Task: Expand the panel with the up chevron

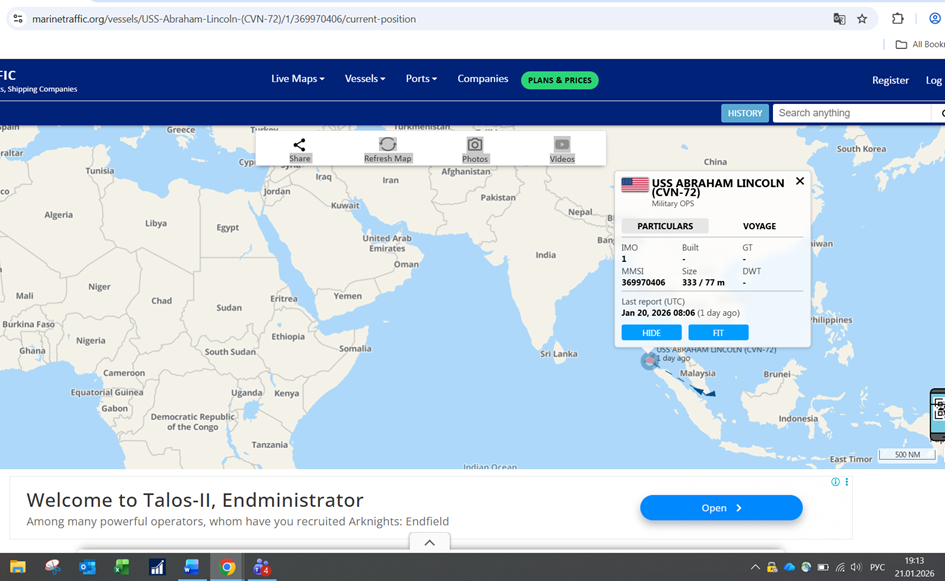Action: click(430, 542)
